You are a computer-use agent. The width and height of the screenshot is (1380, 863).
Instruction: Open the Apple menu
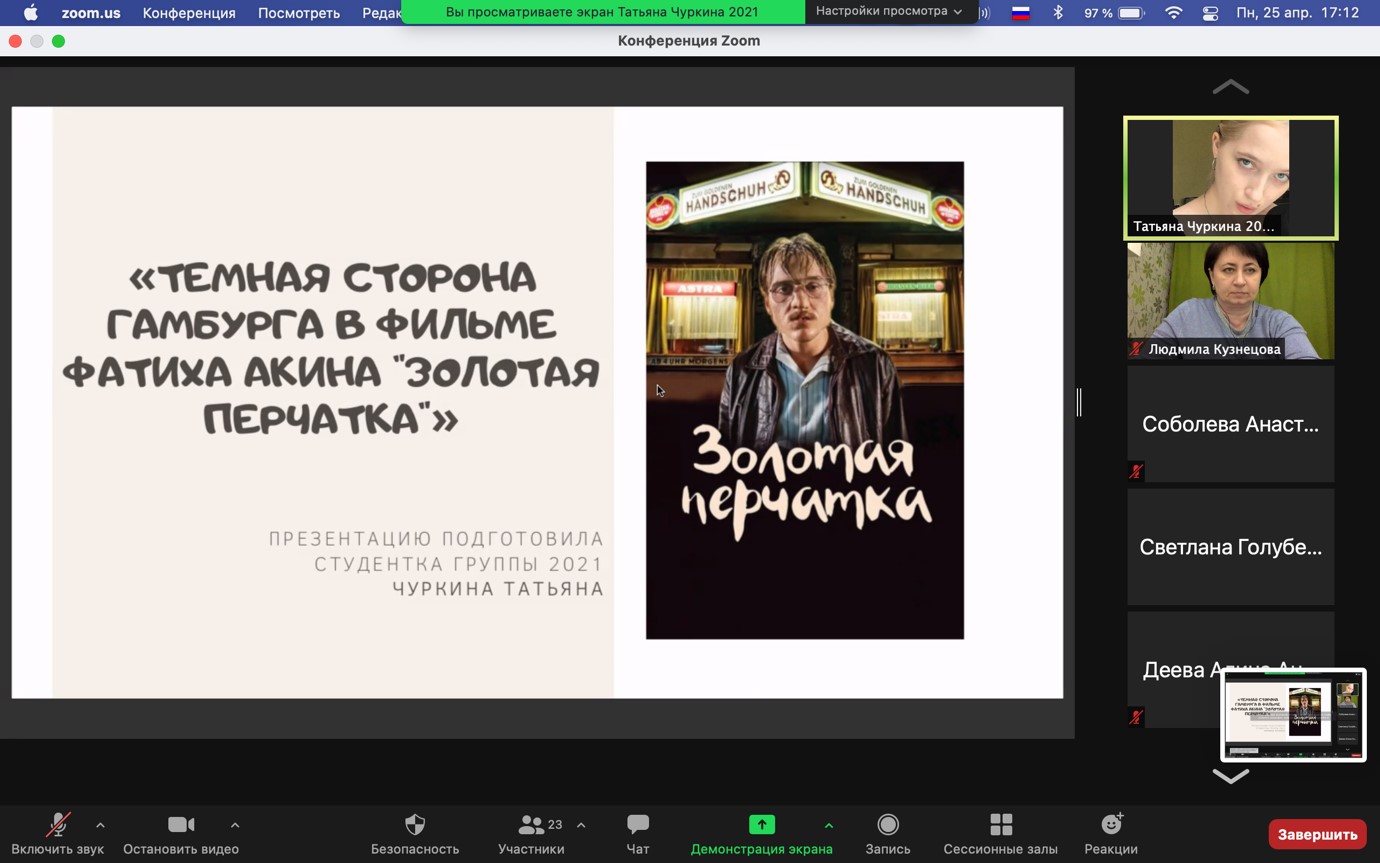click(30, 12)
